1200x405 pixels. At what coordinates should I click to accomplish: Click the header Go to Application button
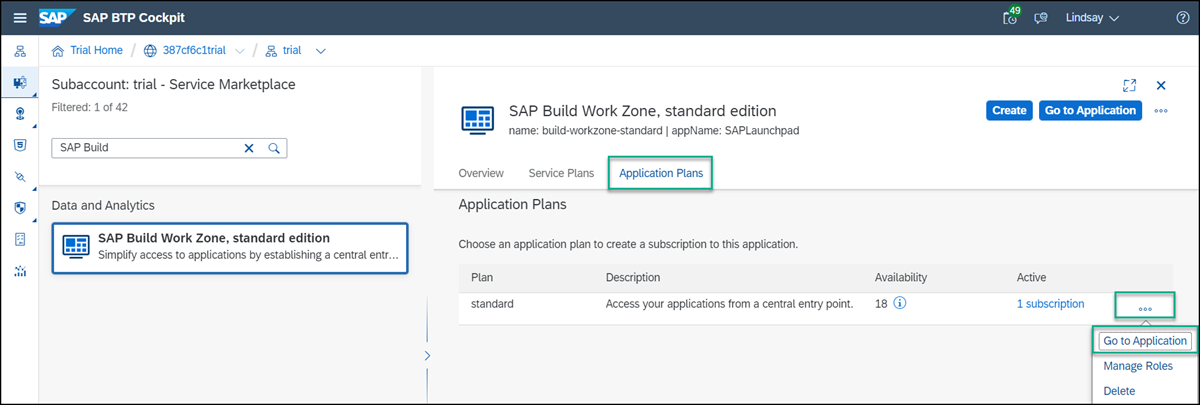click(x=1090, y=110)
